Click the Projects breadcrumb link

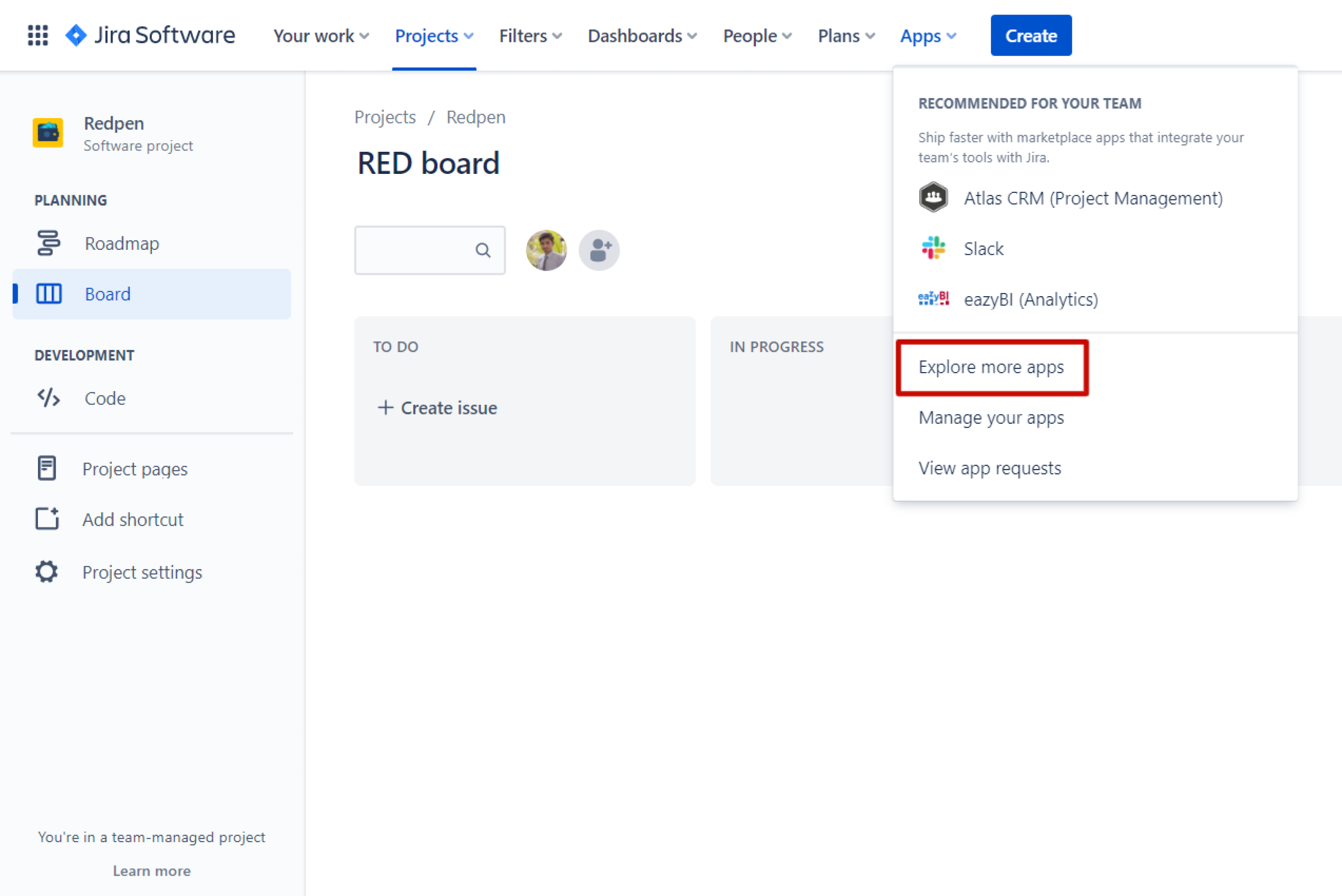pyautogui.click(x=385, y=117)
